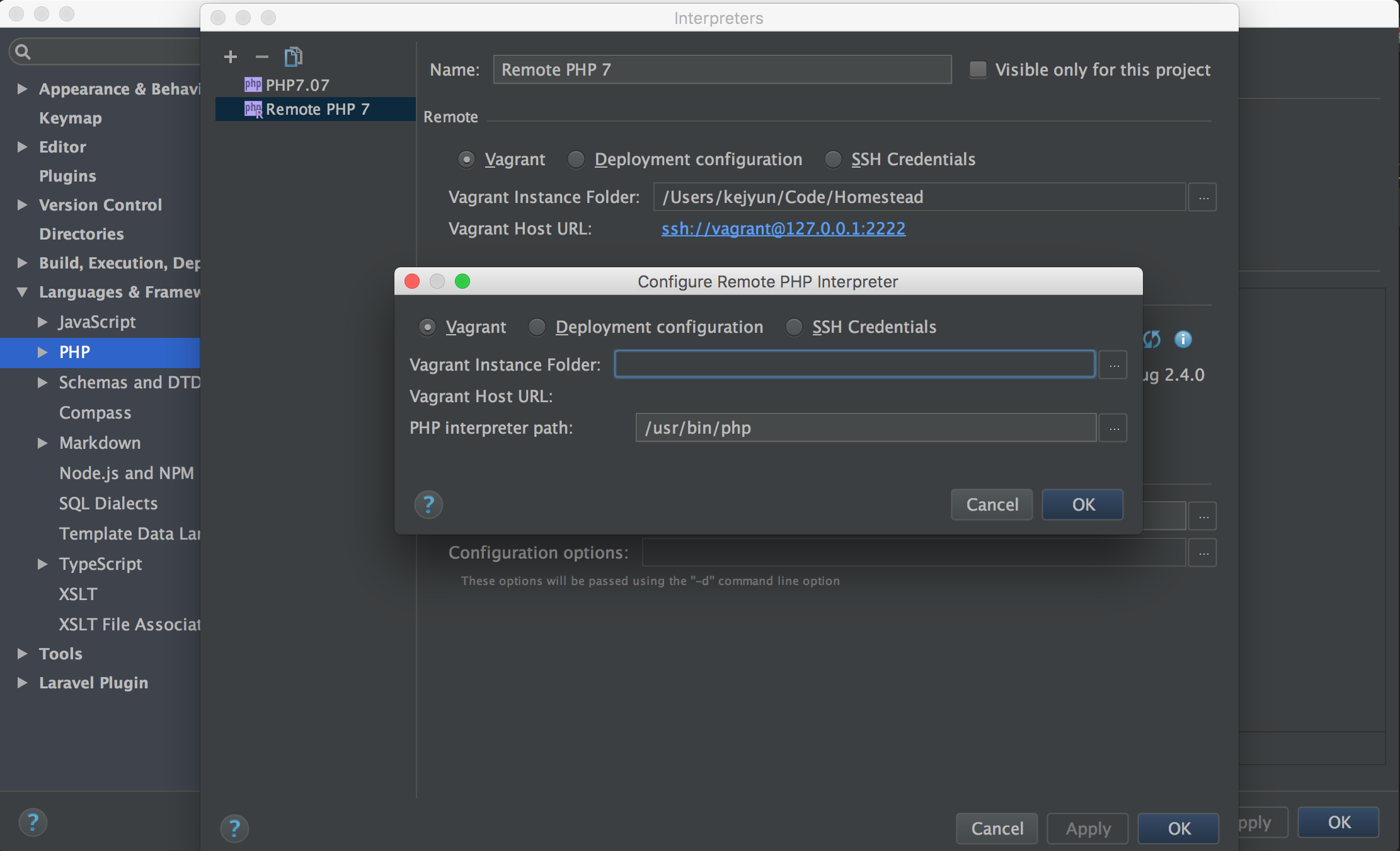Click the remove interpreter minus icon
Image resolution: width=1400 pixels, height=851 pixels.
click(261, 57)
